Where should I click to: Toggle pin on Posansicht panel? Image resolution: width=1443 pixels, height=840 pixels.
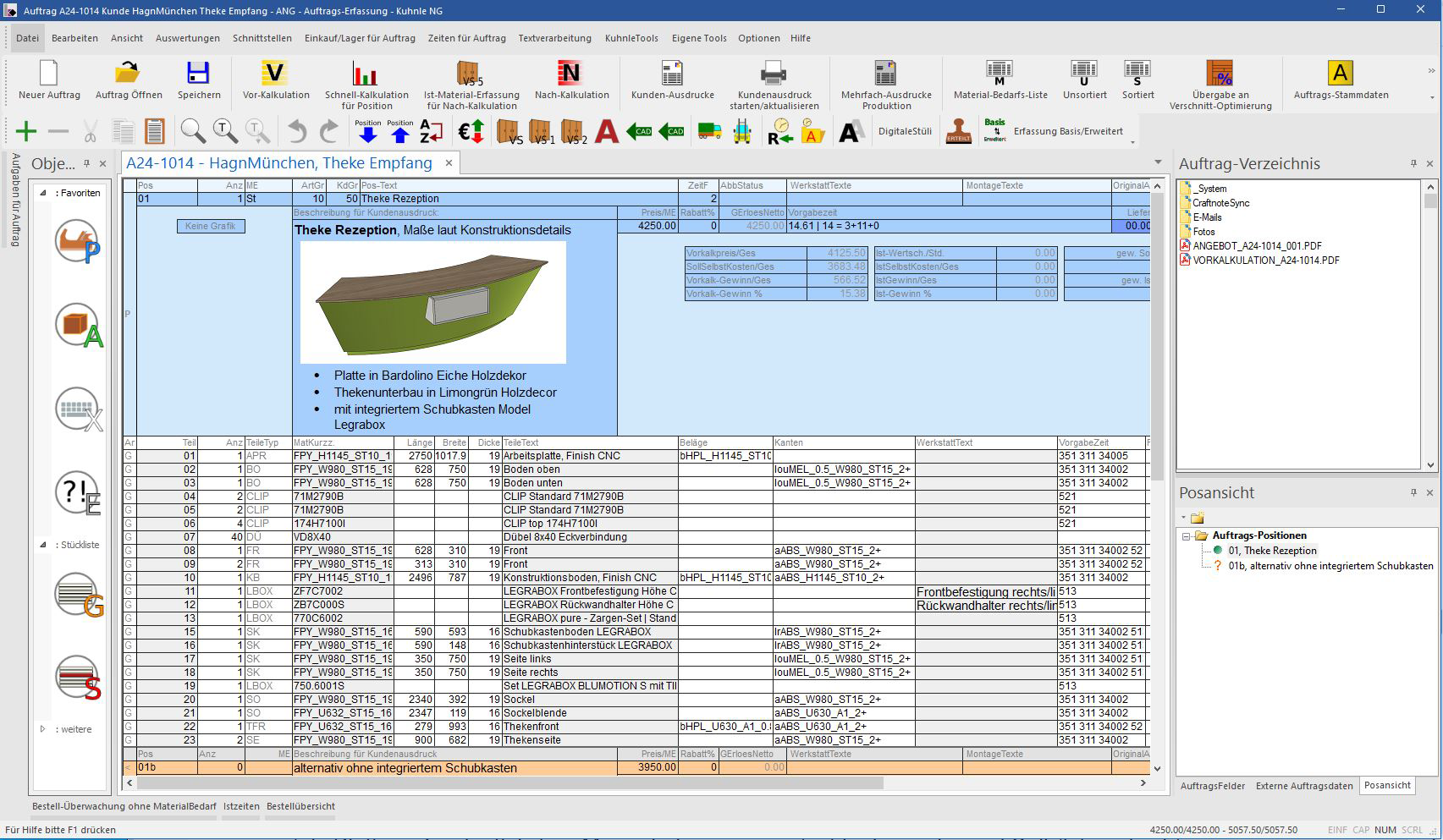1413,492
